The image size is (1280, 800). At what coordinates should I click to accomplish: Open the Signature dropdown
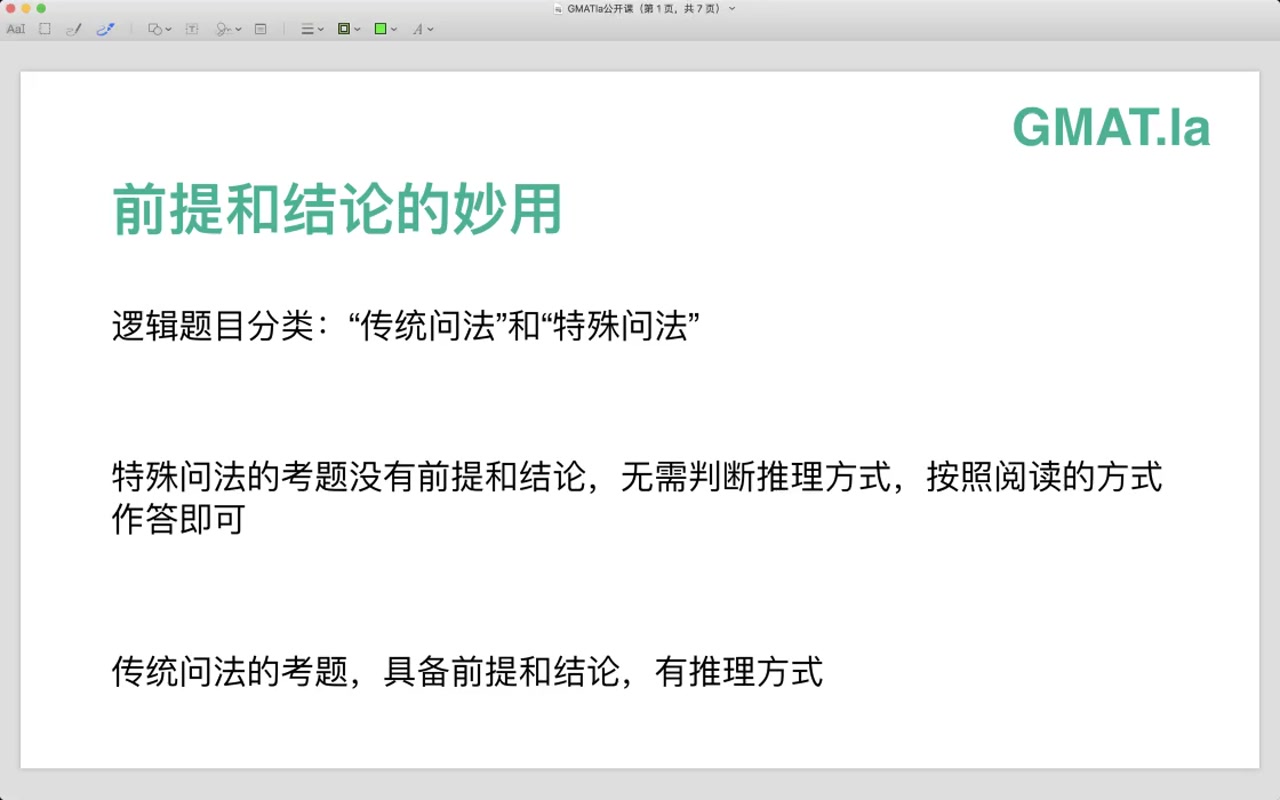[x=229, y=29]
